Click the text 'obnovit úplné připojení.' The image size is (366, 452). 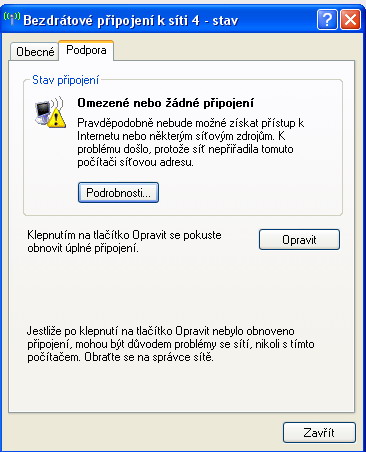tap(83, 248)
